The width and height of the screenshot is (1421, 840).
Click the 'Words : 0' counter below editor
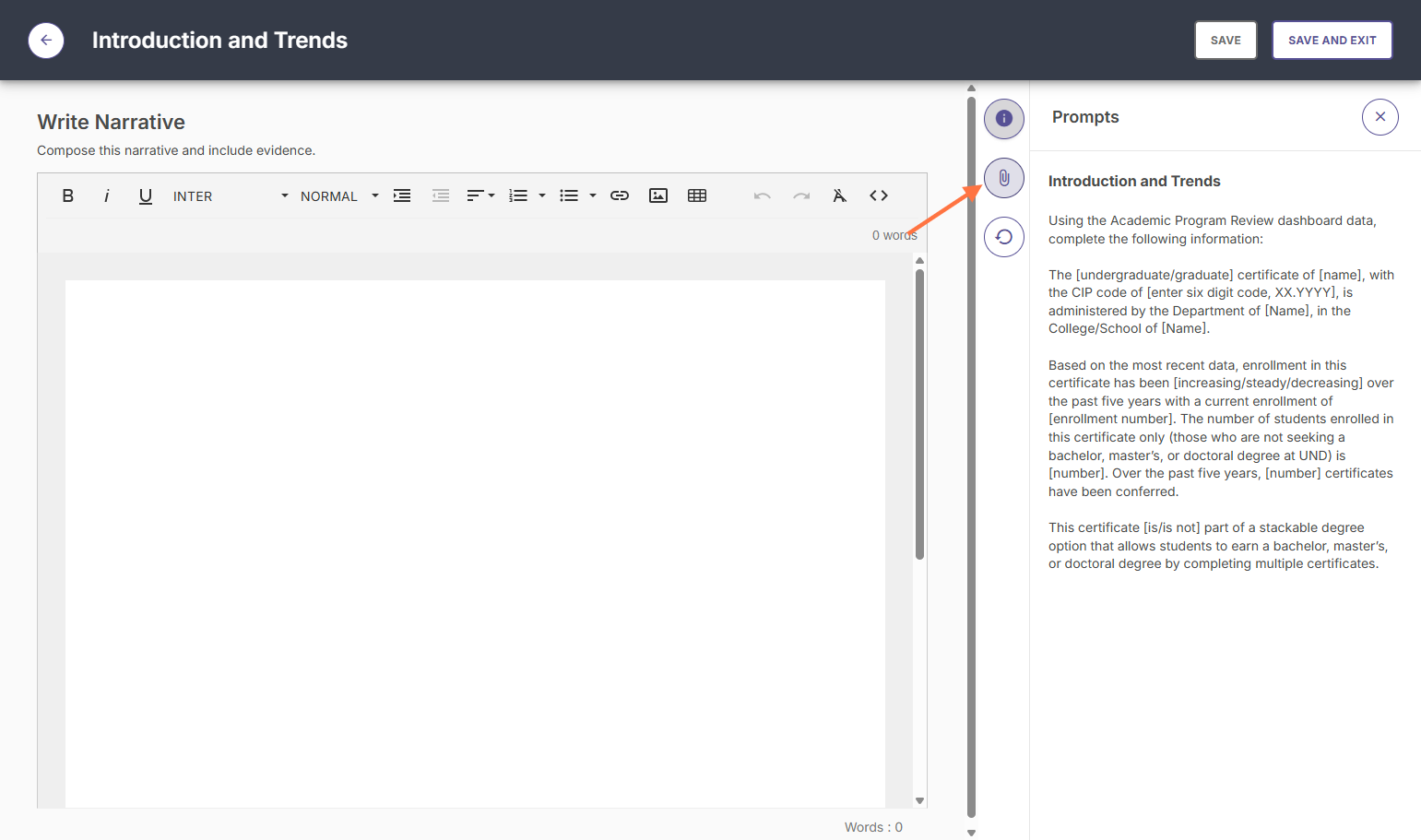(873, 827)
